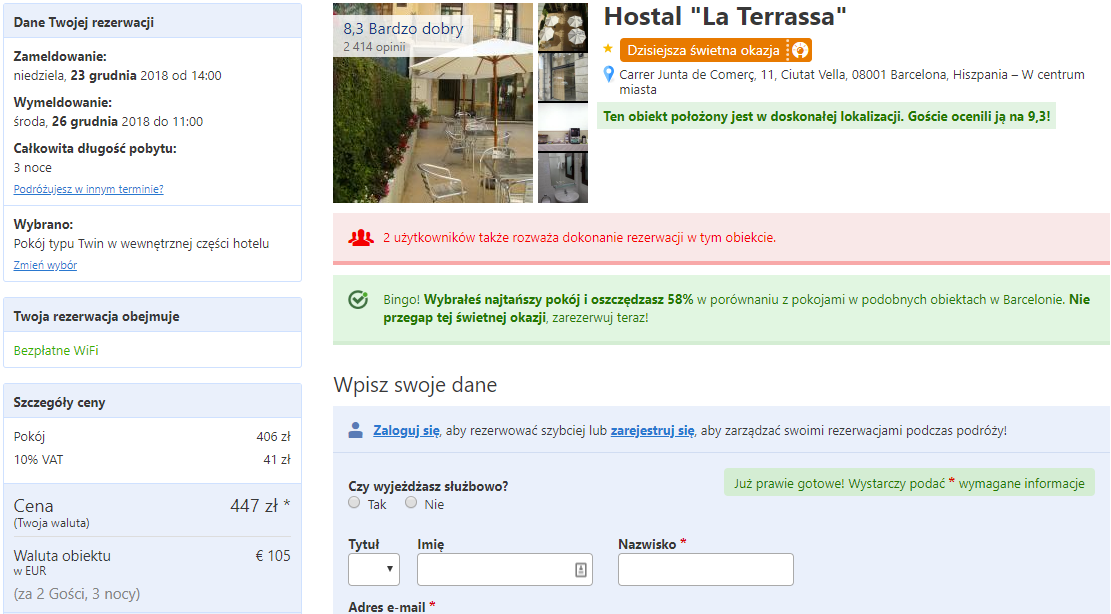1111x614 pixels.
Task: Click the zarejestruj się link
Action: 653,430
